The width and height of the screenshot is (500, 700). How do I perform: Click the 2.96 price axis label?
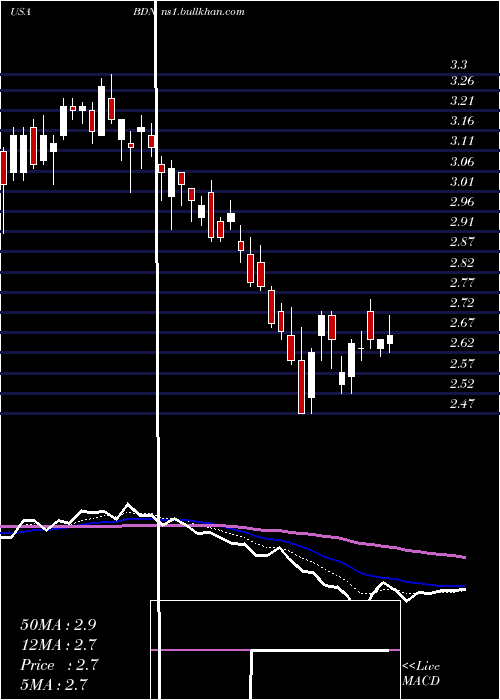[x=462, y=202]
